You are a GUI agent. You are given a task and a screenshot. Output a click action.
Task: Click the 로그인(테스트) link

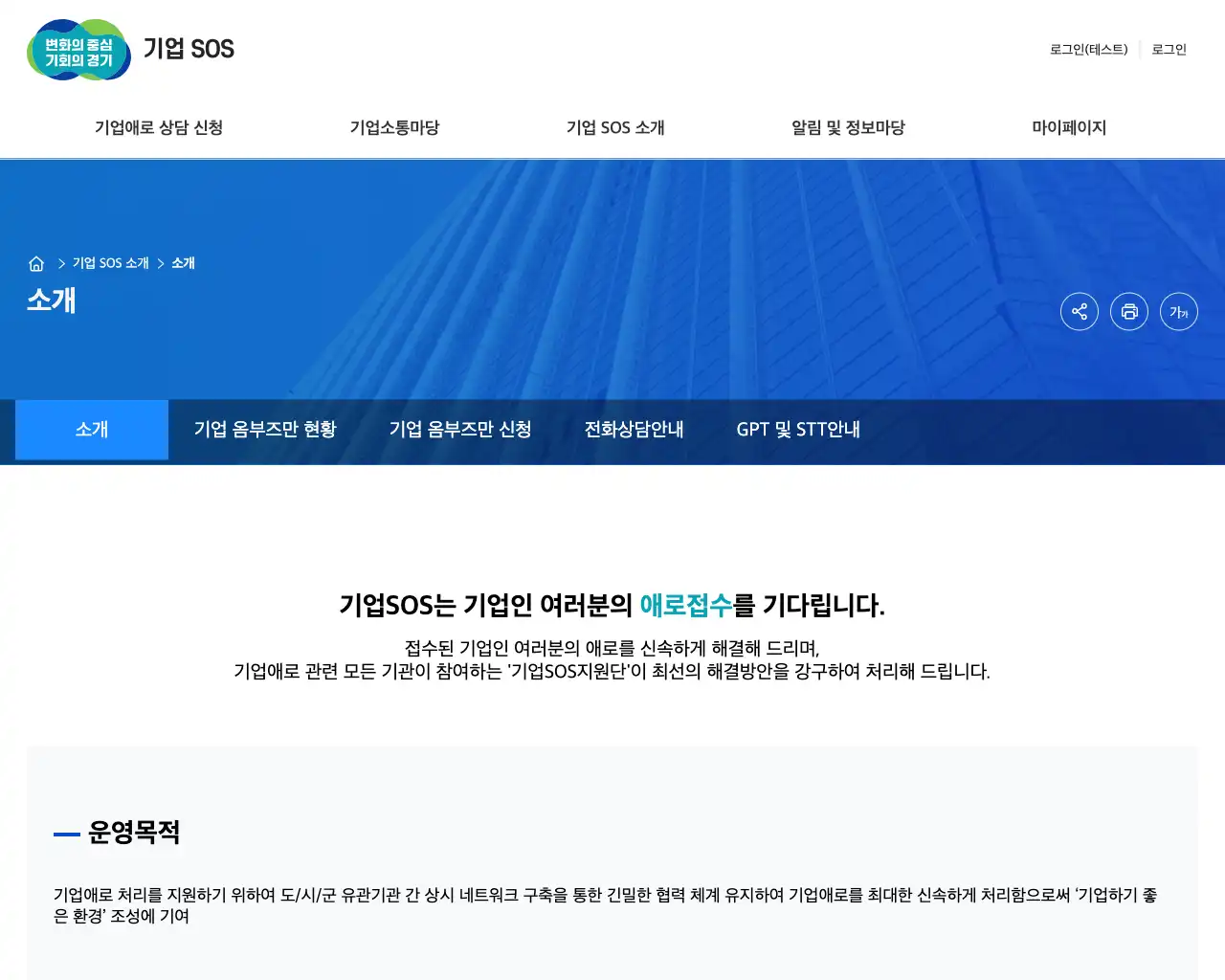pyautogui.click(x=1088, y=50)
